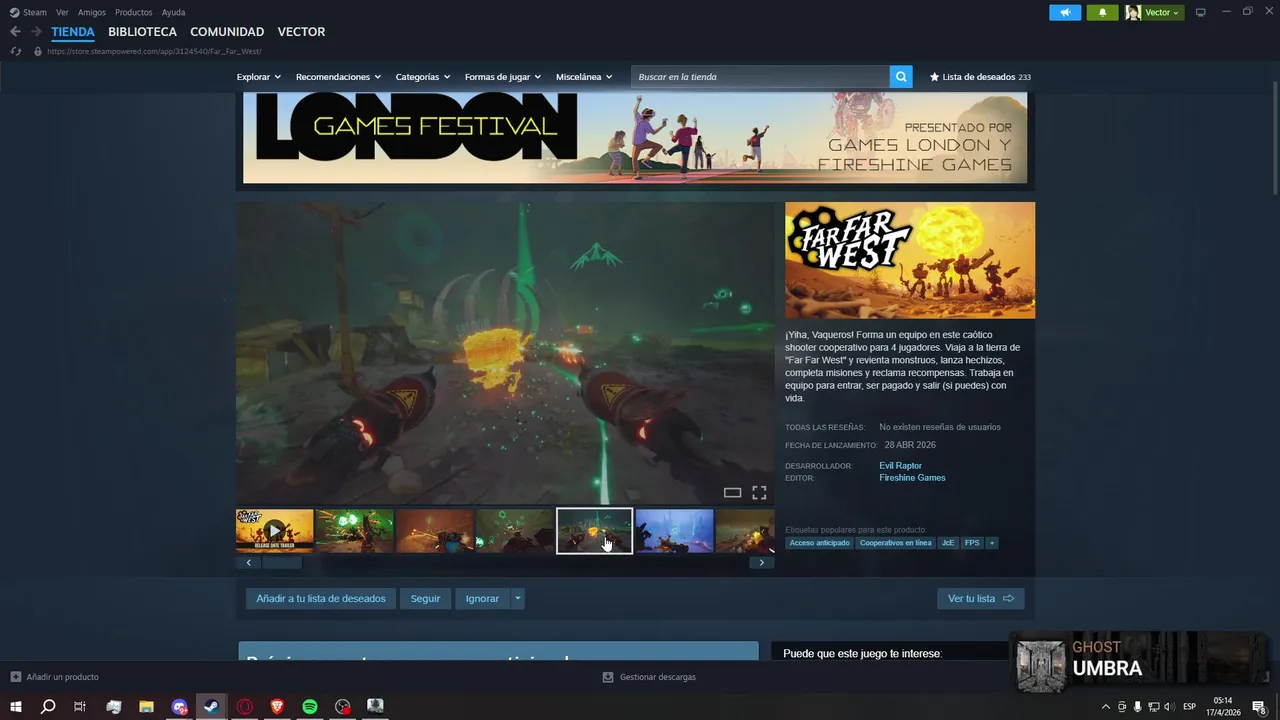Click the fullscreen icon on the media viewer

pyautogui.click(x=759, y=492)
